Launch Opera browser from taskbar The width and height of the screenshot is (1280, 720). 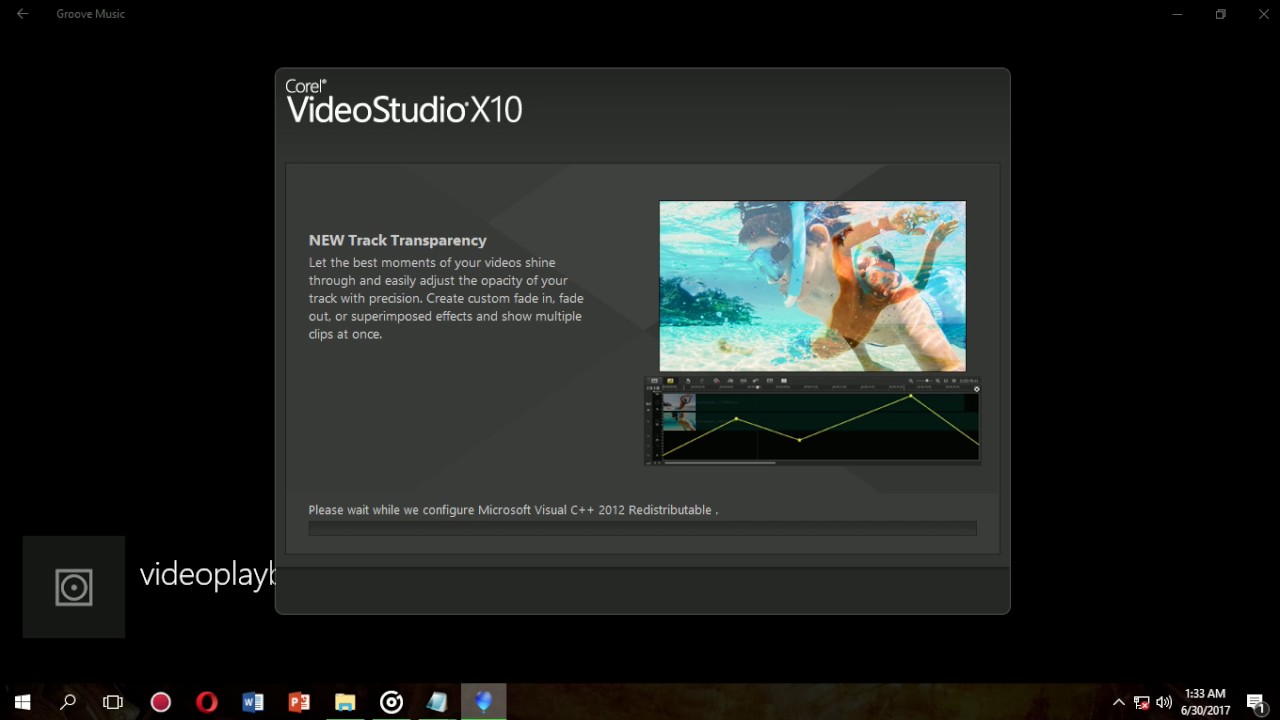[x=206, y=702]
